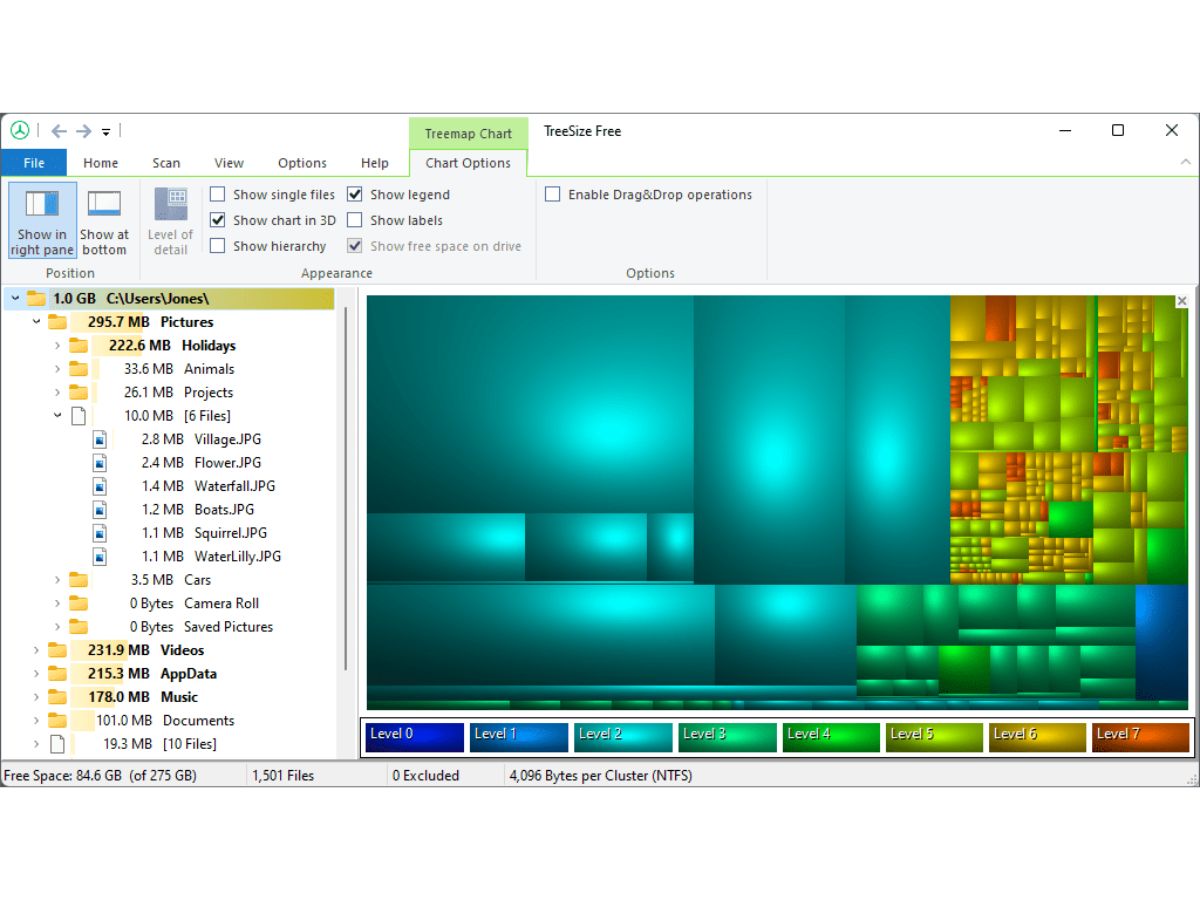Viewport: 1200px width, 900px height.
Task: Open the Scan ribbon tab
Action: (166, 163)
